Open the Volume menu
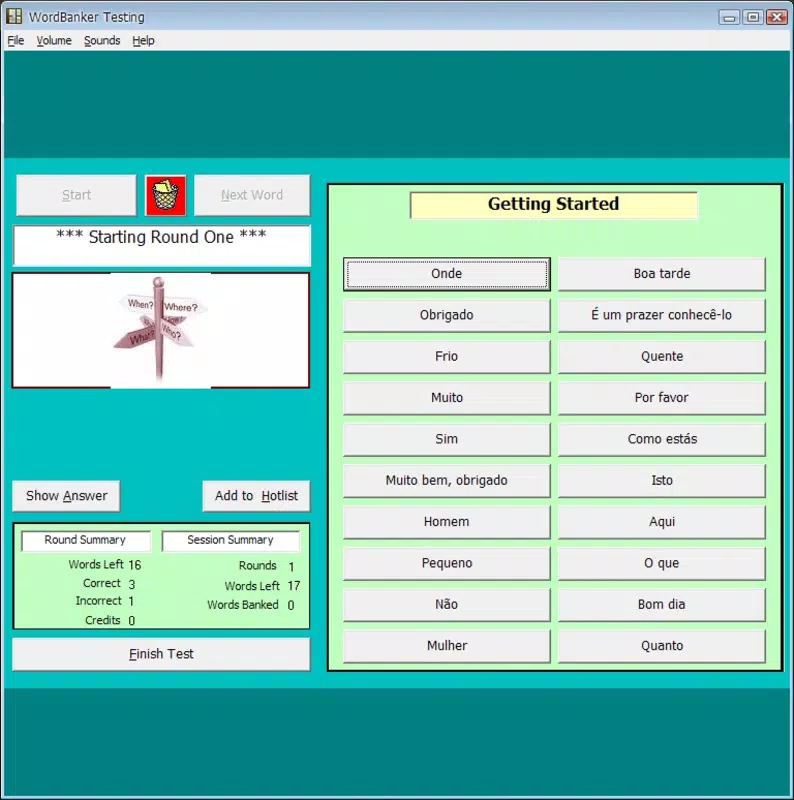This screenshot has height=800, width=794. click(x=54, y=40)
